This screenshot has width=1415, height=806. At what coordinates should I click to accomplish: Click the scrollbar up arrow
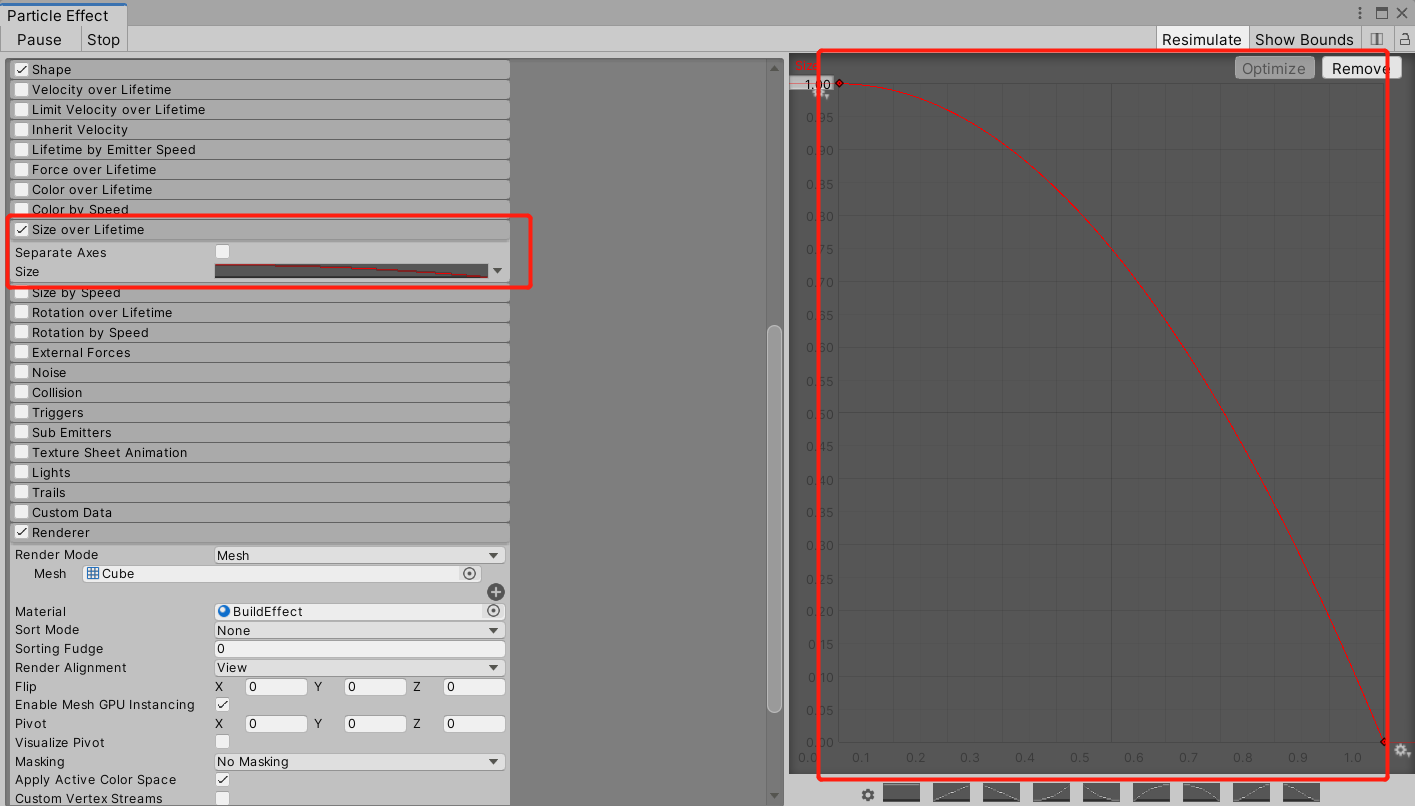(774, 68)
